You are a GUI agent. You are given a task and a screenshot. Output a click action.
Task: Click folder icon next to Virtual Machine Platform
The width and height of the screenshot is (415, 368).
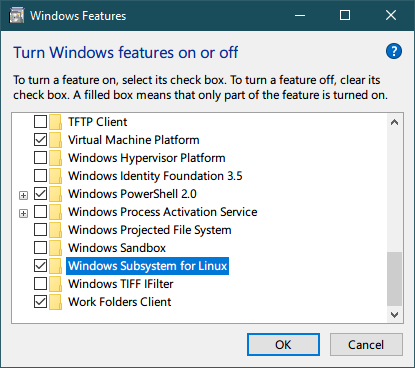pyautogui.click(x=55, y=140)
